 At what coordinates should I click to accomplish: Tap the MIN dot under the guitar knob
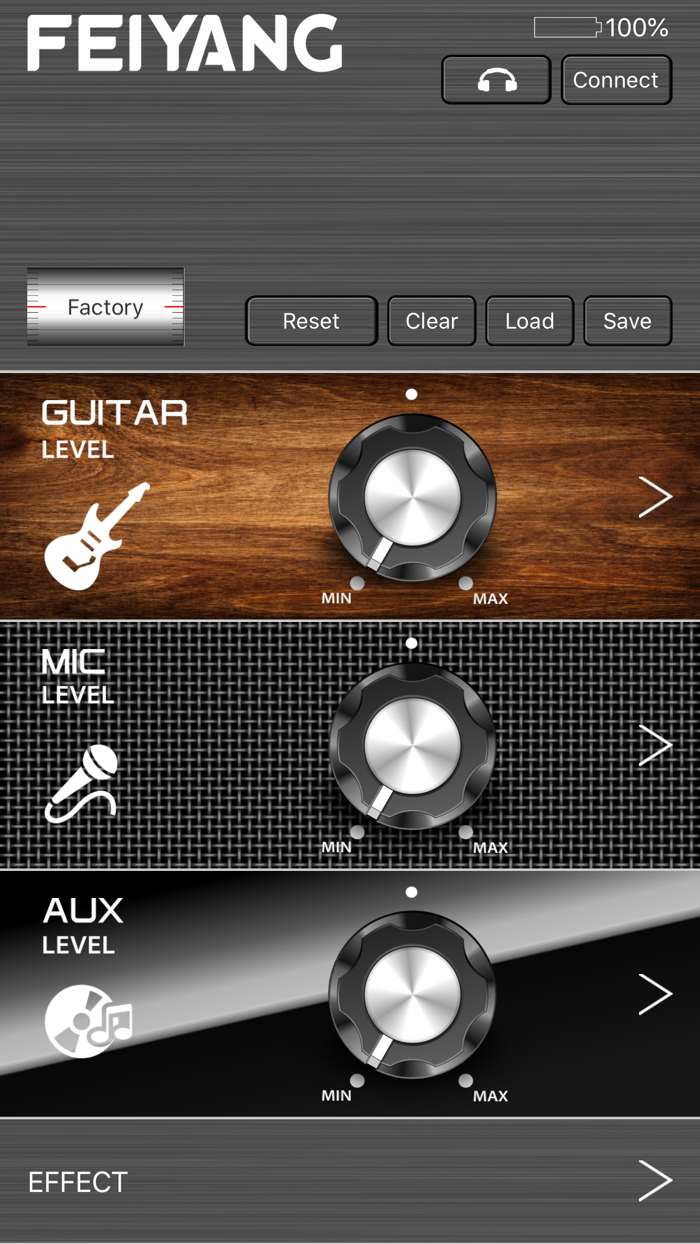coord(357,582)
